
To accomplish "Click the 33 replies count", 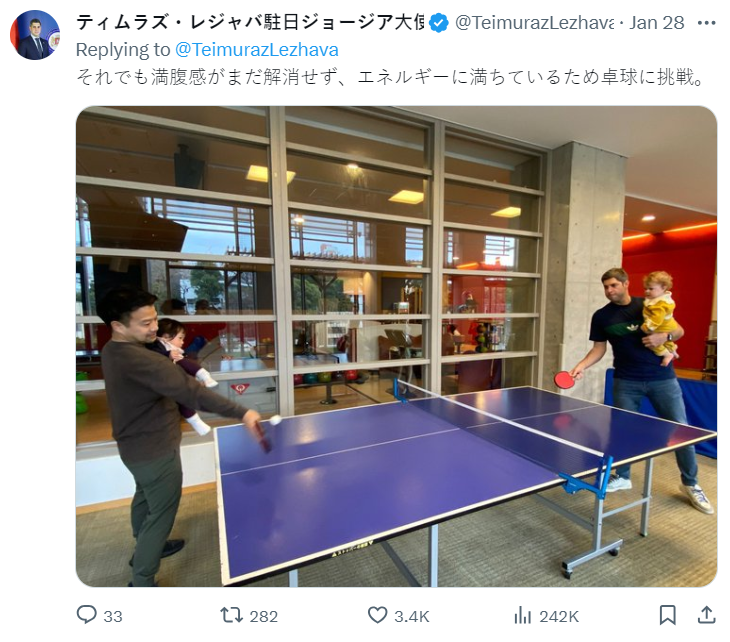I will (x=113, y=616).
